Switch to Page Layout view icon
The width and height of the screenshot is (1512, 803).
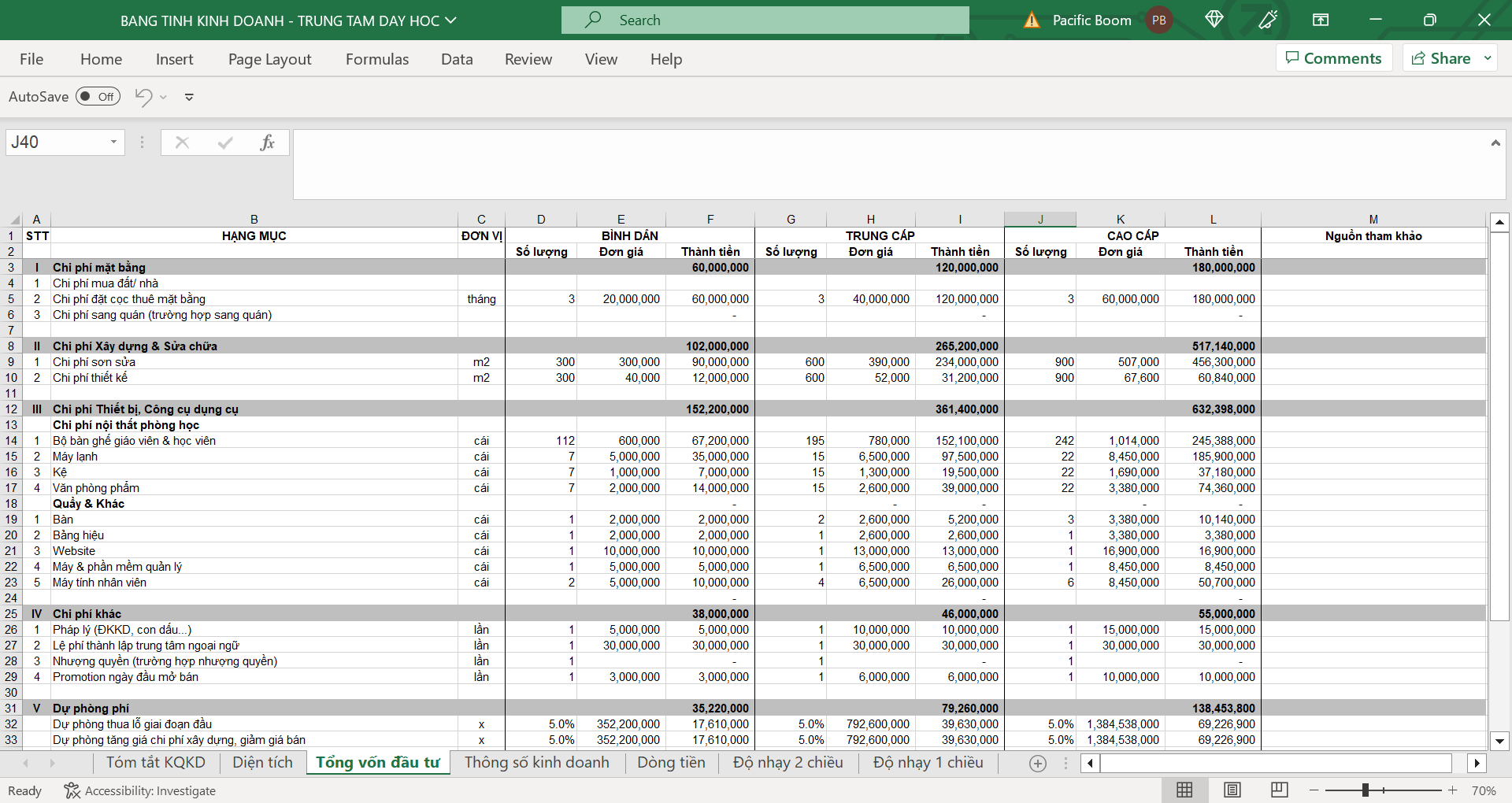click(x=1232, y=790)
